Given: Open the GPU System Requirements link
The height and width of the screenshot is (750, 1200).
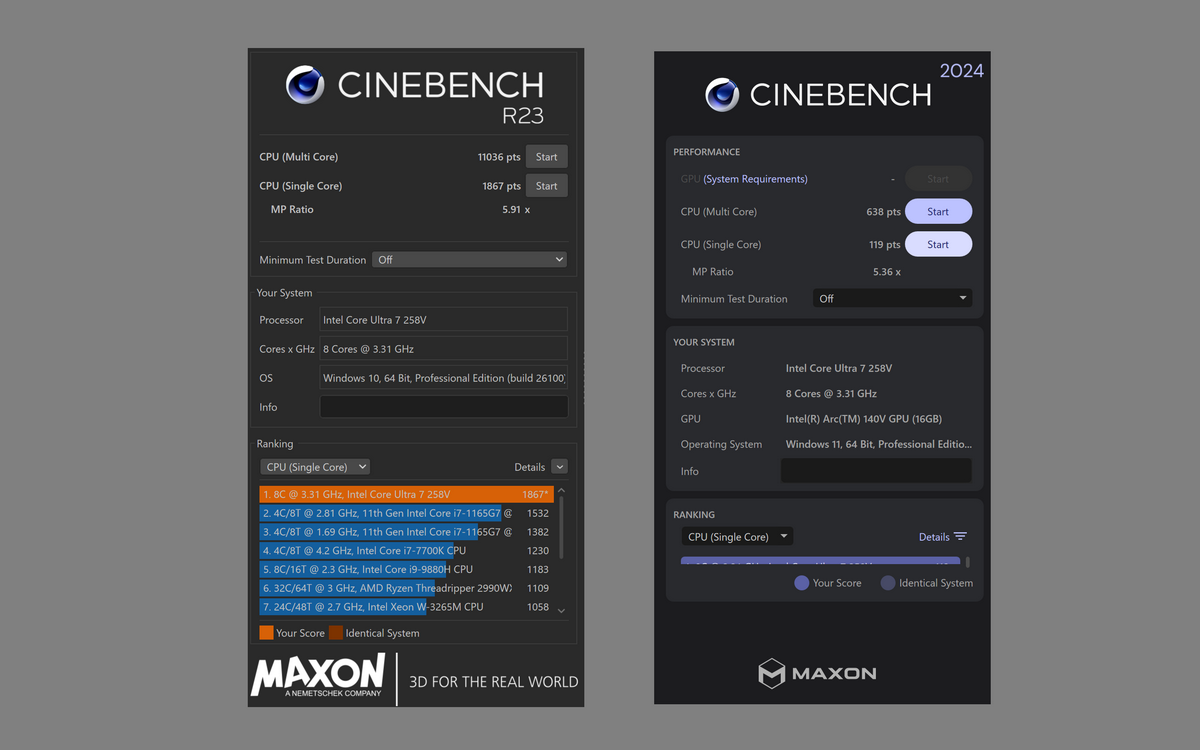Looking at the screenshot, I should [755, 179].
